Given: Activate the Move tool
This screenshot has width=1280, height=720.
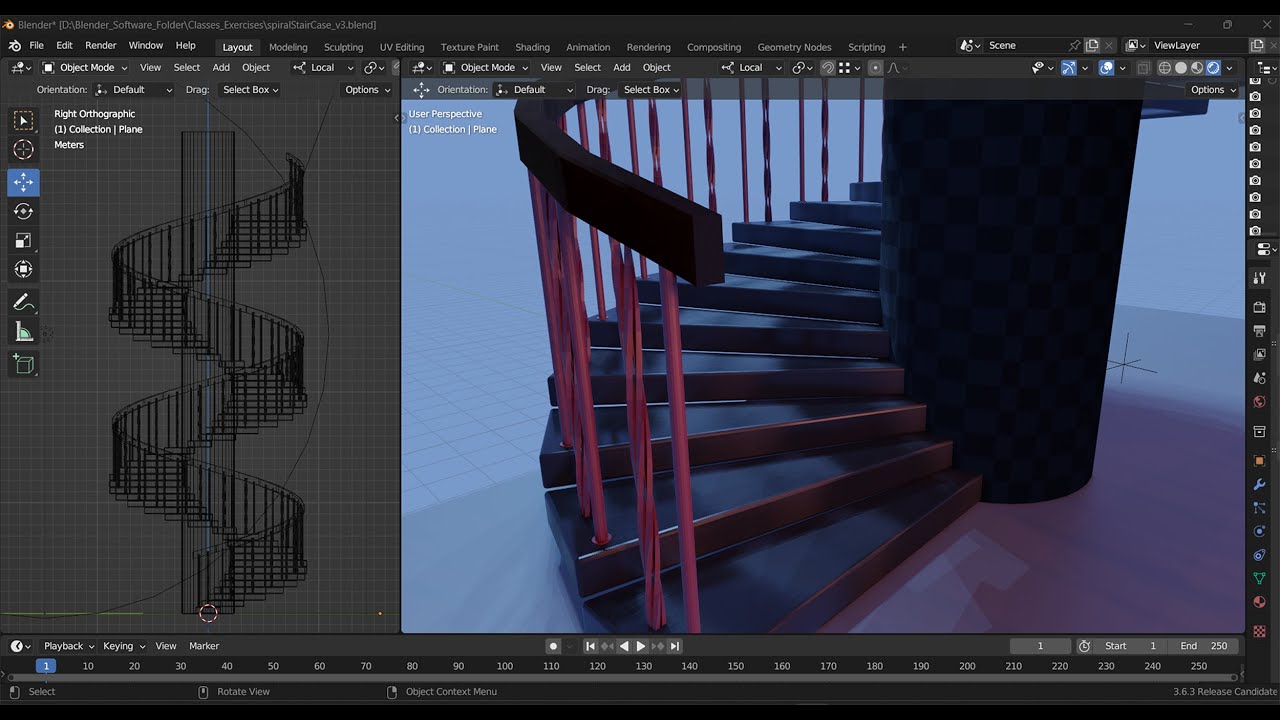Looking at the screenshot, I should point(23,182).
